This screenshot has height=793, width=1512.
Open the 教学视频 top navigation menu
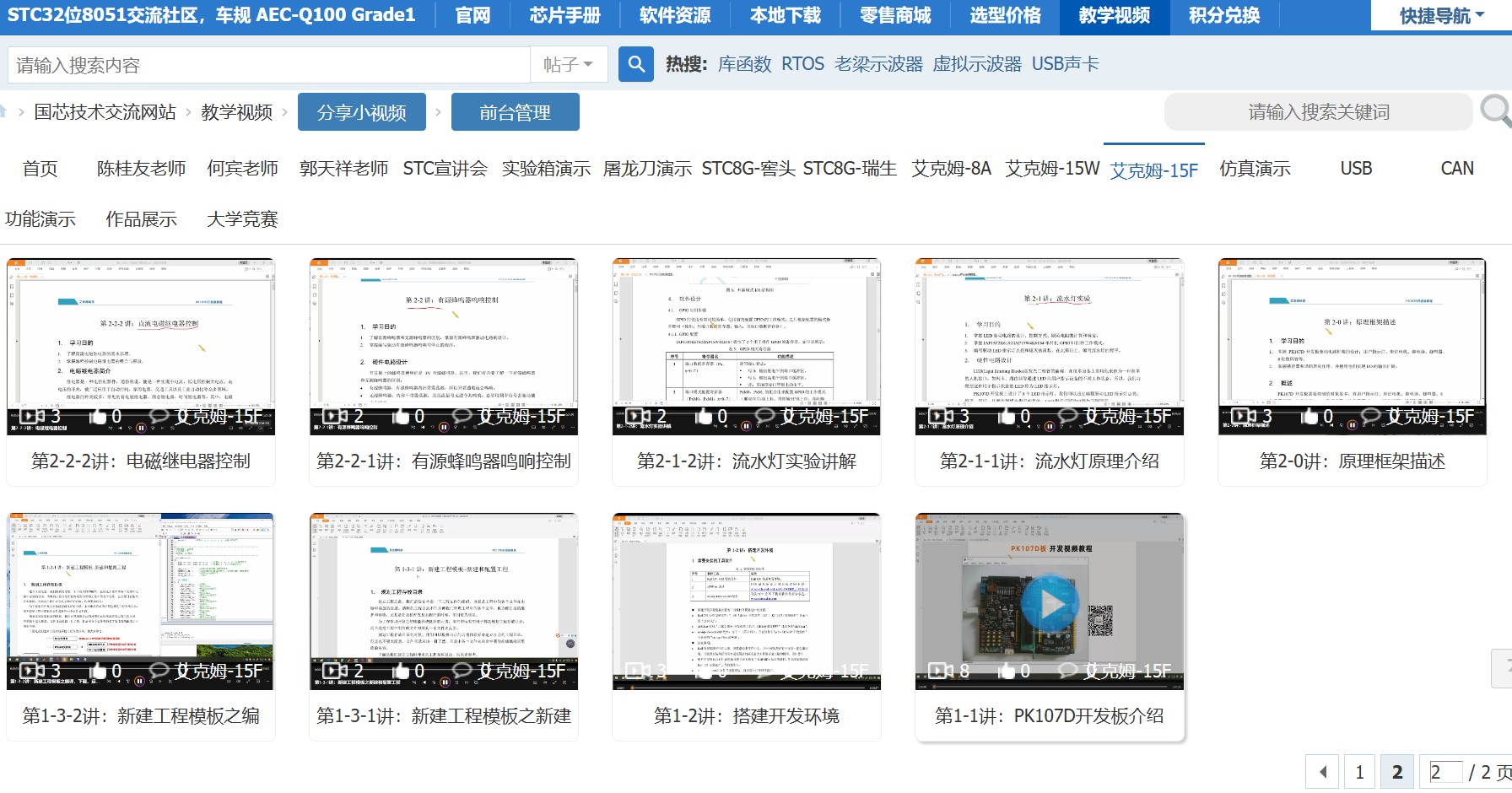coord(1114,16)
